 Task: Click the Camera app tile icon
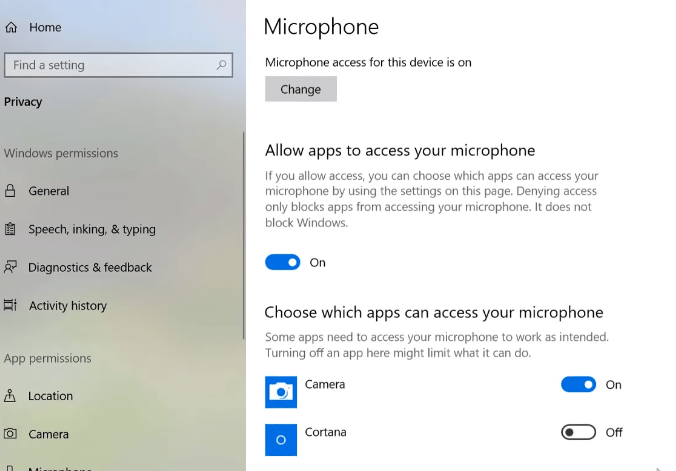(x=281, y=392)
